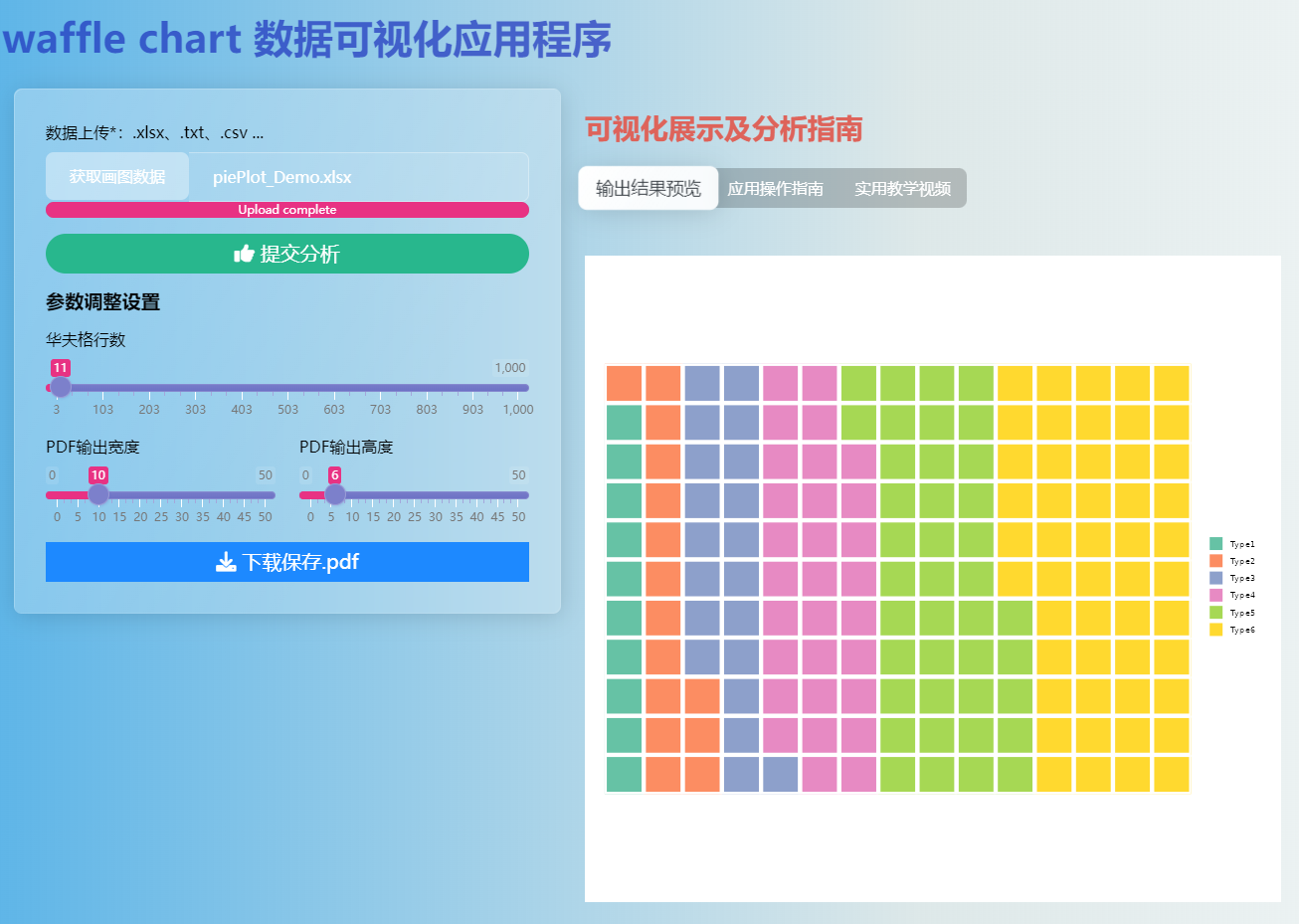Click the thumbs-up icon on 提交分析 button
The width and height of the screenshot is (1299, 924).
[244, 254]
